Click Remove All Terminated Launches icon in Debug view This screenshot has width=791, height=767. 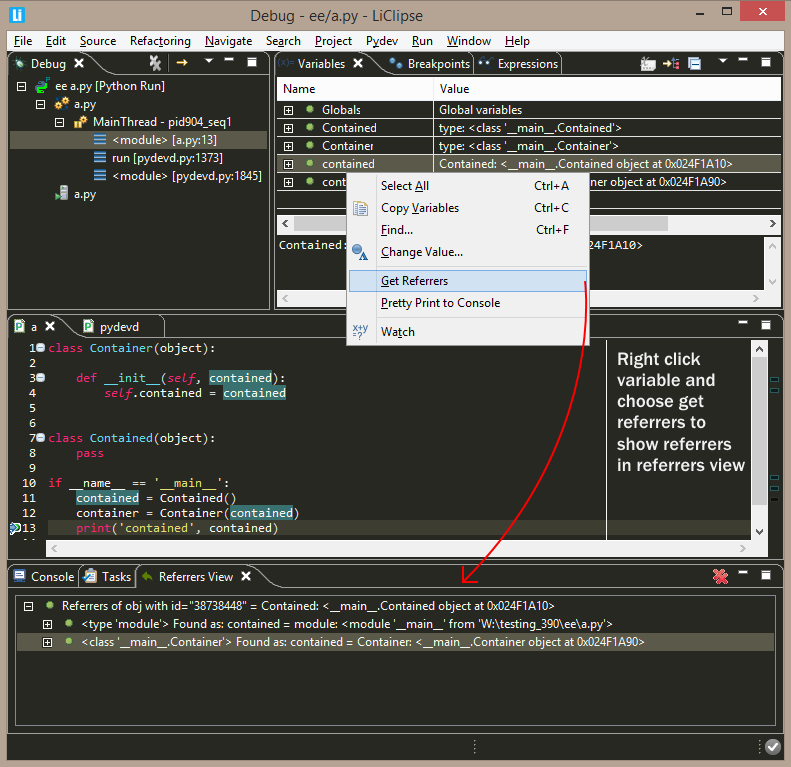pyautogui.click(x=155, y=63)
